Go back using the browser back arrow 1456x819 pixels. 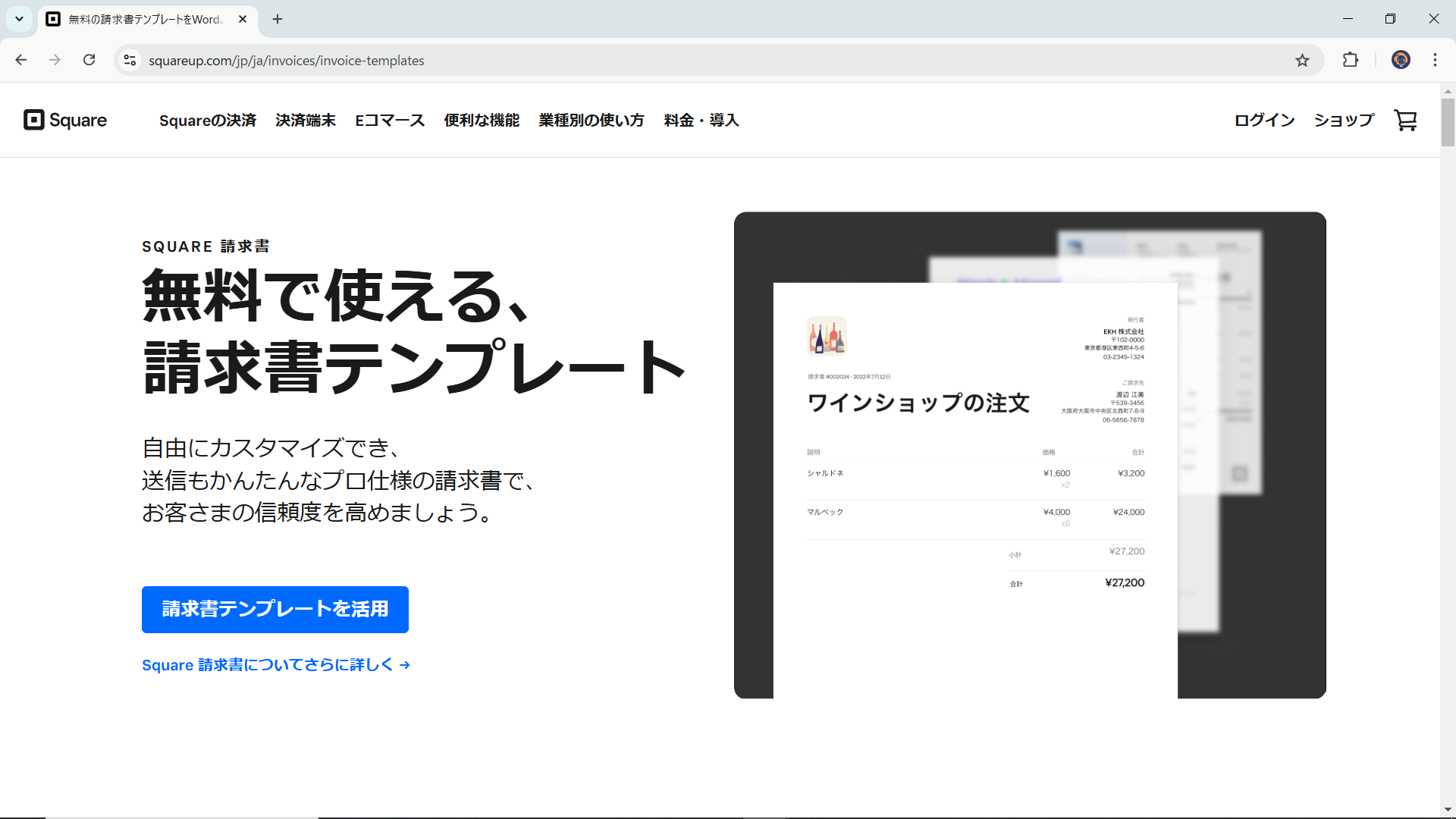(x=21, y=60)
